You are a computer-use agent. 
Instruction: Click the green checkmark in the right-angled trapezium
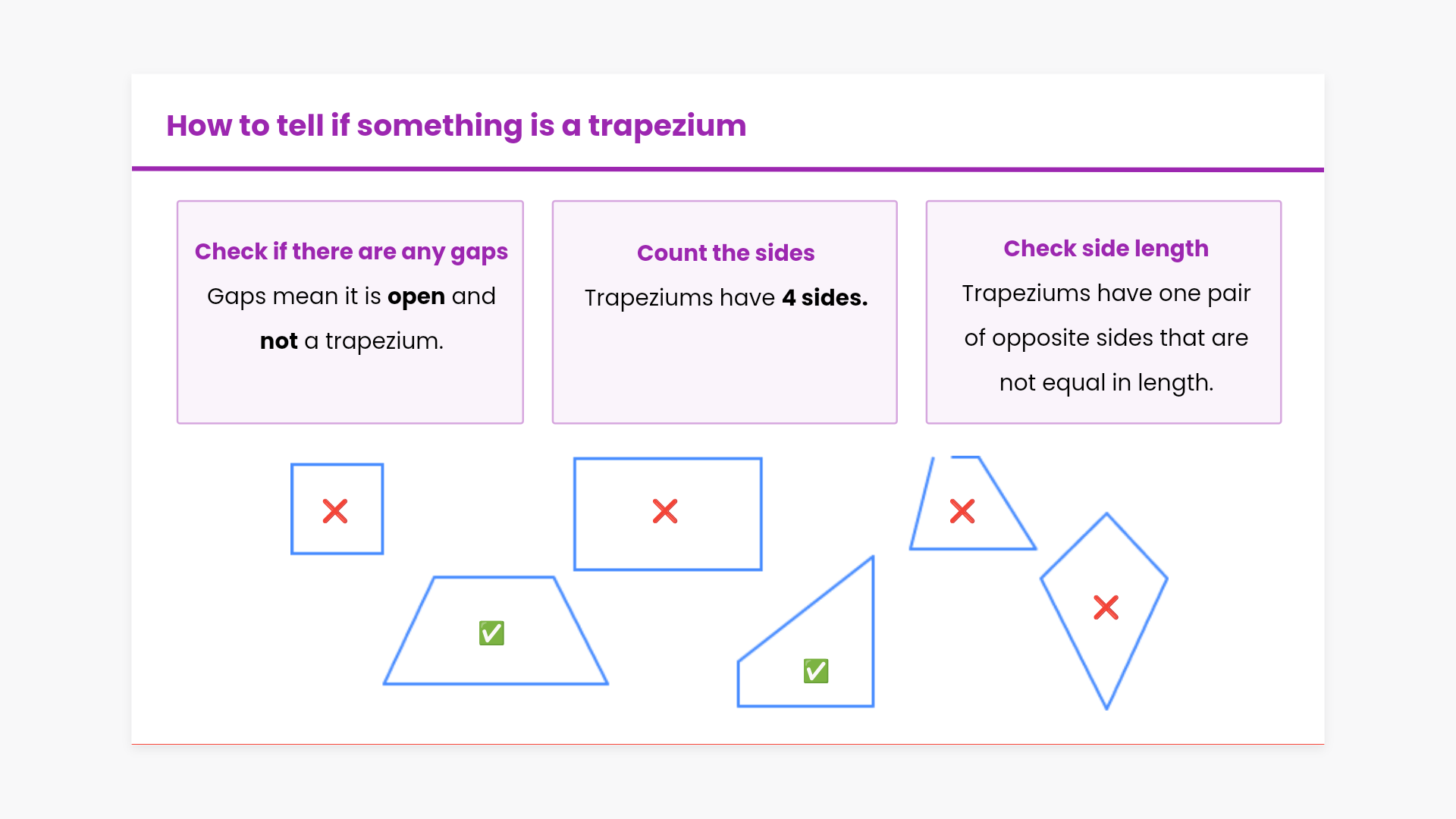click(816, 671)
